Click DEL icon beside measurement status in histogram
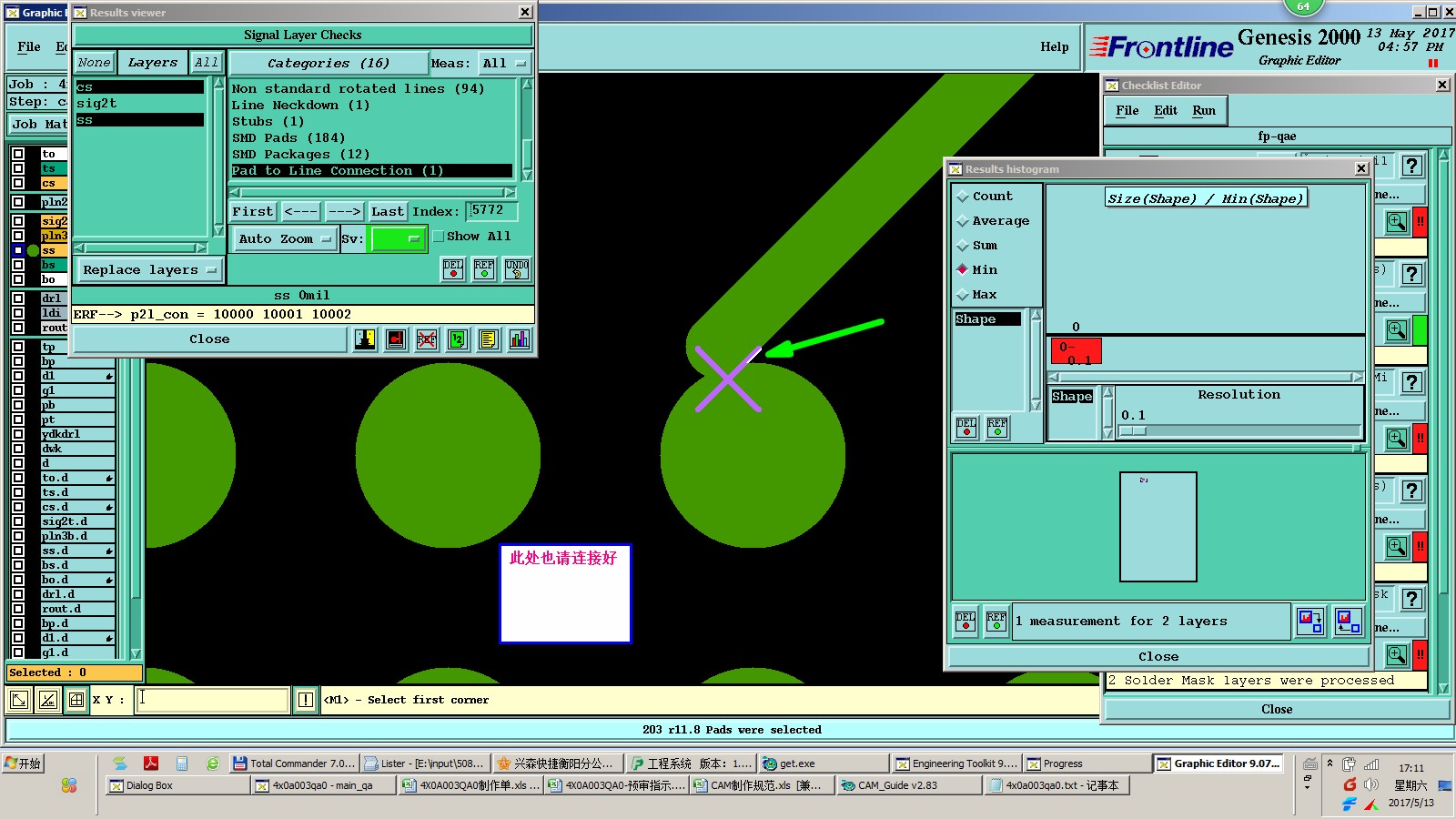1456x819 pixels. click(966, 622)
